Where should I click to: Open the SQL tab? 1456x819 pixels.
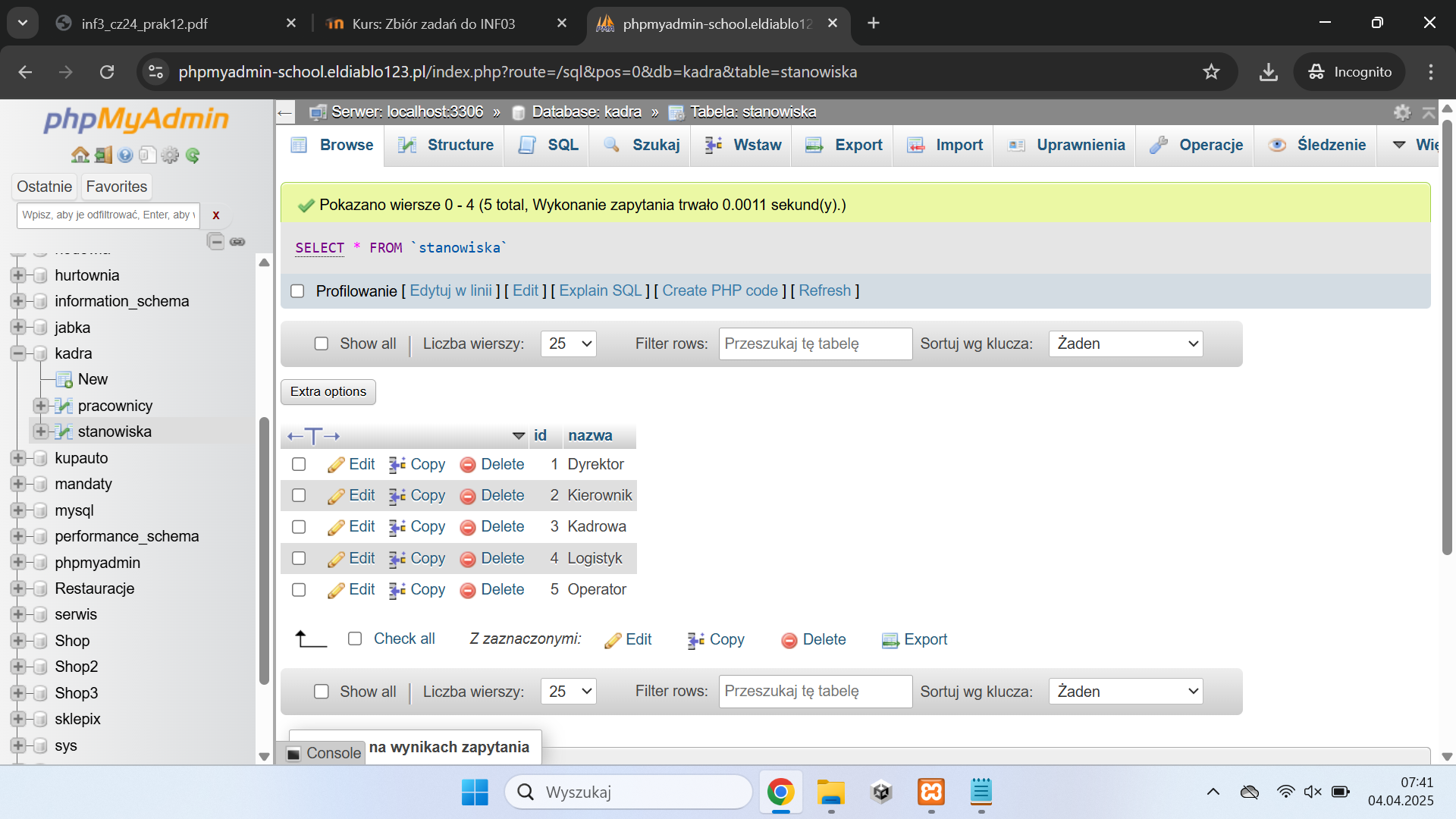[548, 145]
